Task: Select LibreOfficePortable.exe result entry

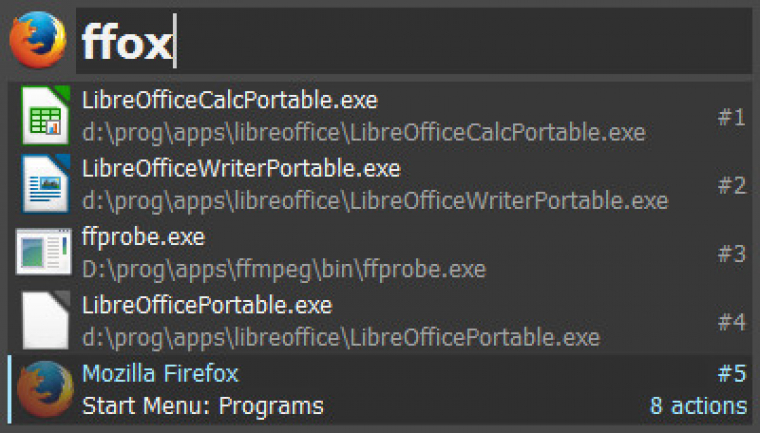Action: (x=380, y=321)
